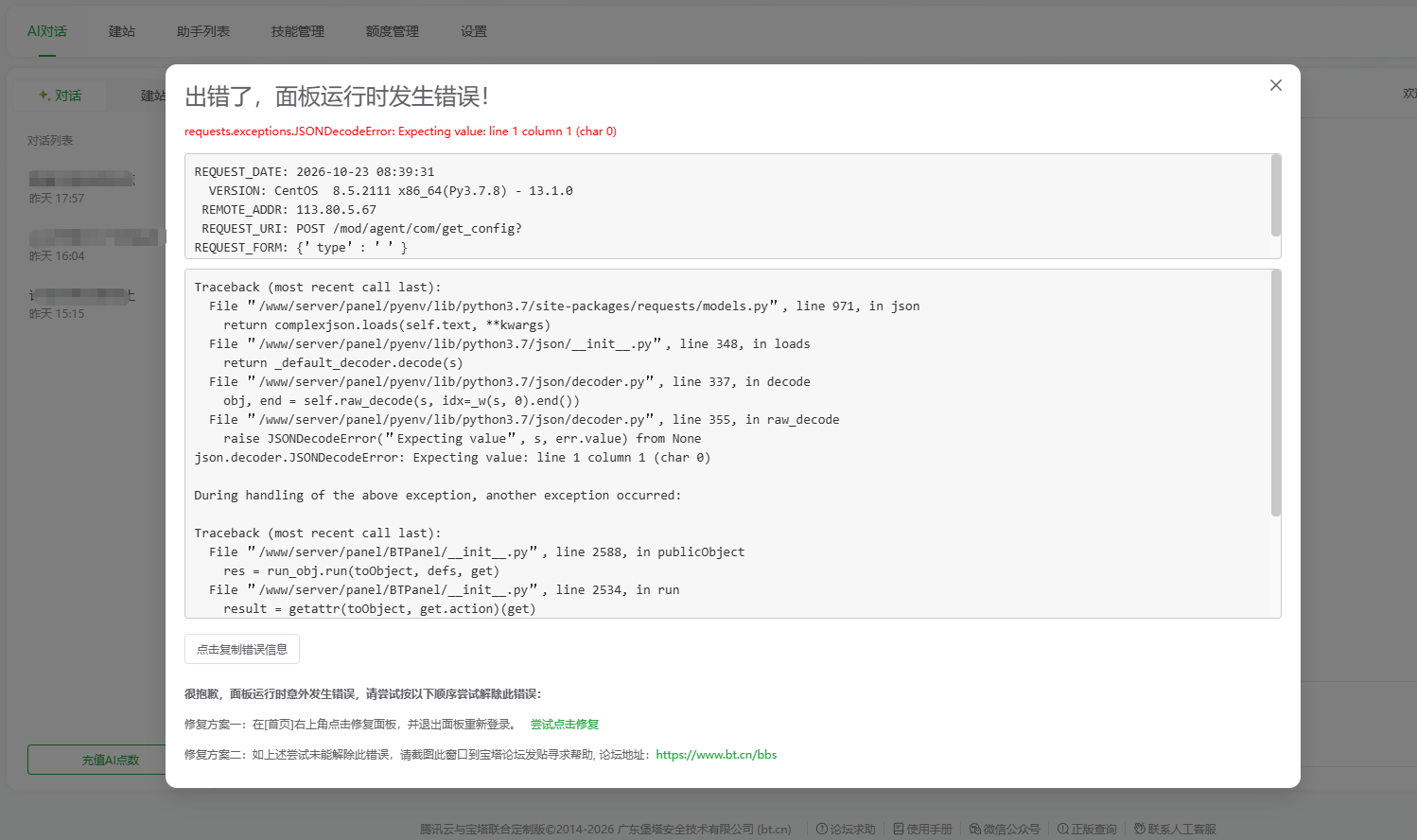Click the traceback box scrollbar
This screenshot has height=840, width=1417.
1276,394
